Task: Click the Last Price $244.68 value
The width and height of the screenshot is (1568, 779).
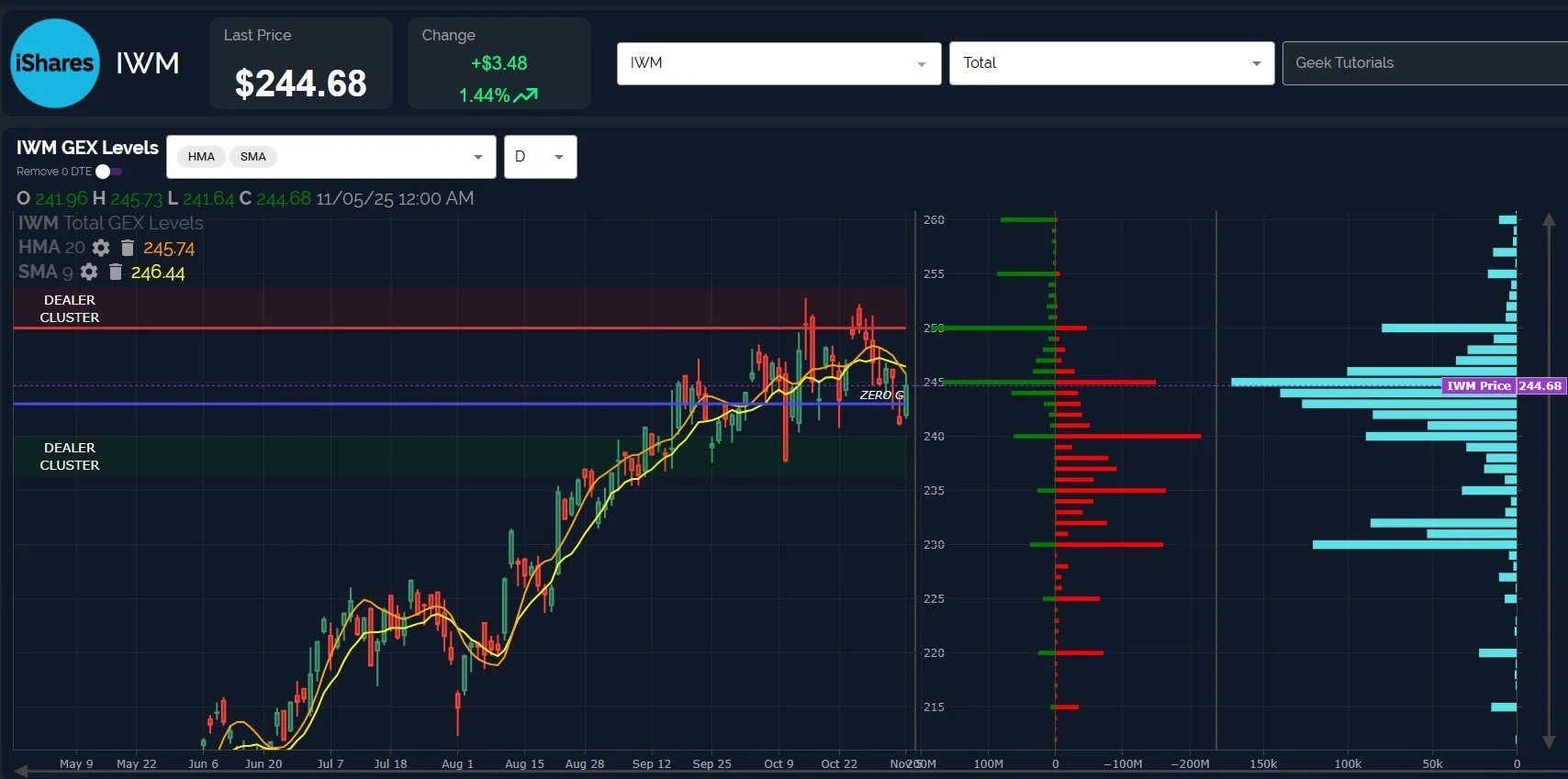Action: (301, 83)
